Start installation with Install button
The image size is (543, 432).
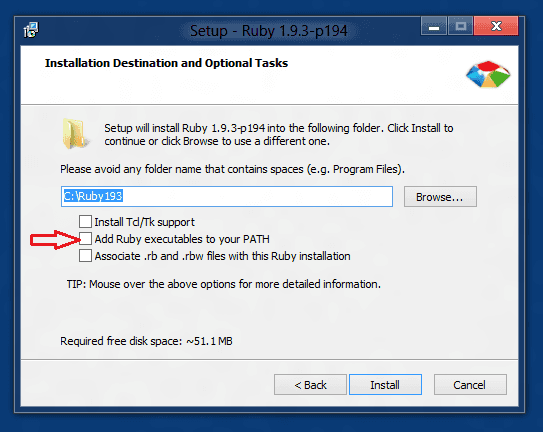point(385,385)
